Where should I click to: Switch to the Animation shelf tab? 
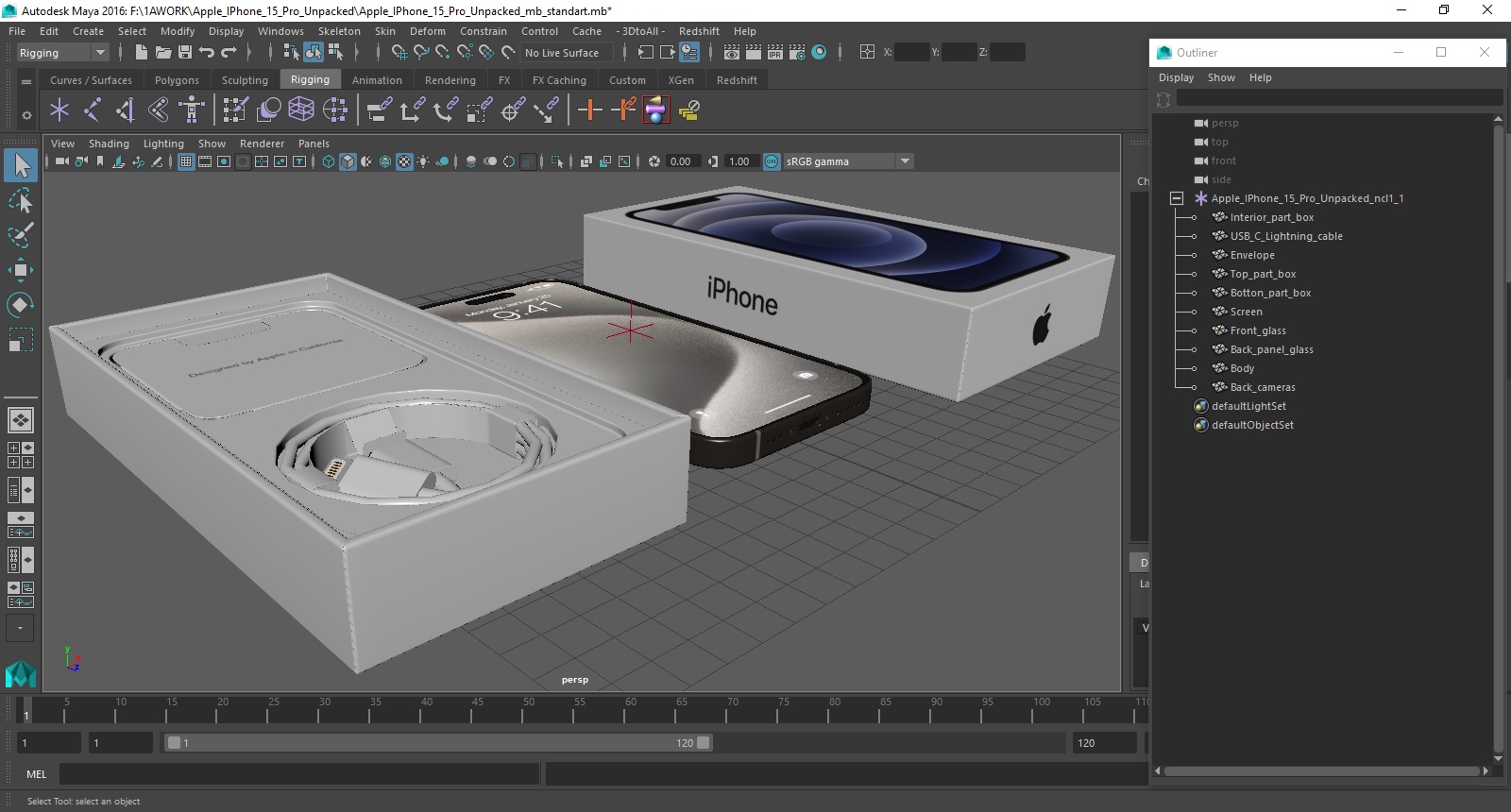point(377,80)
